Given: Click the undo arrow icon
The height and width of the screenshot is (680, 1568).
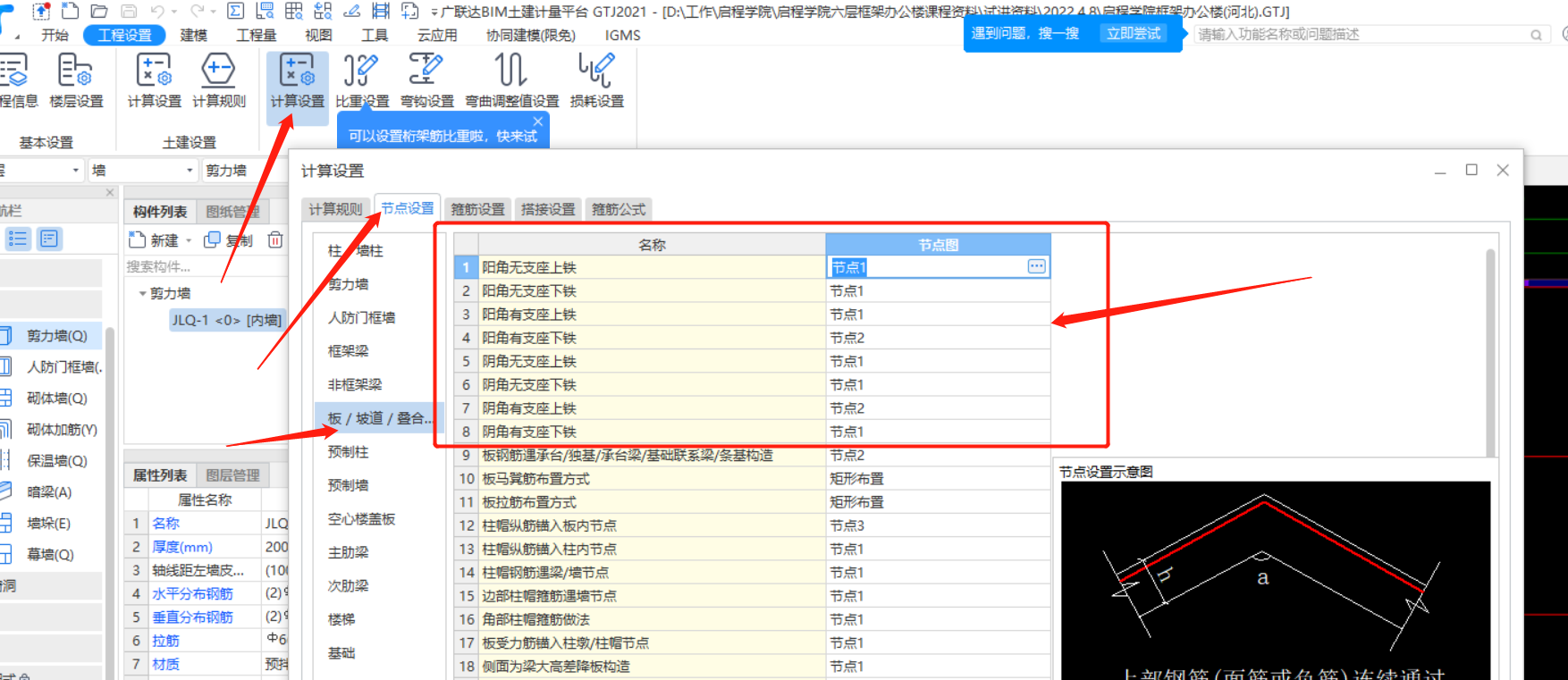Looking at the screenshot, I should (x=157, y=11).
